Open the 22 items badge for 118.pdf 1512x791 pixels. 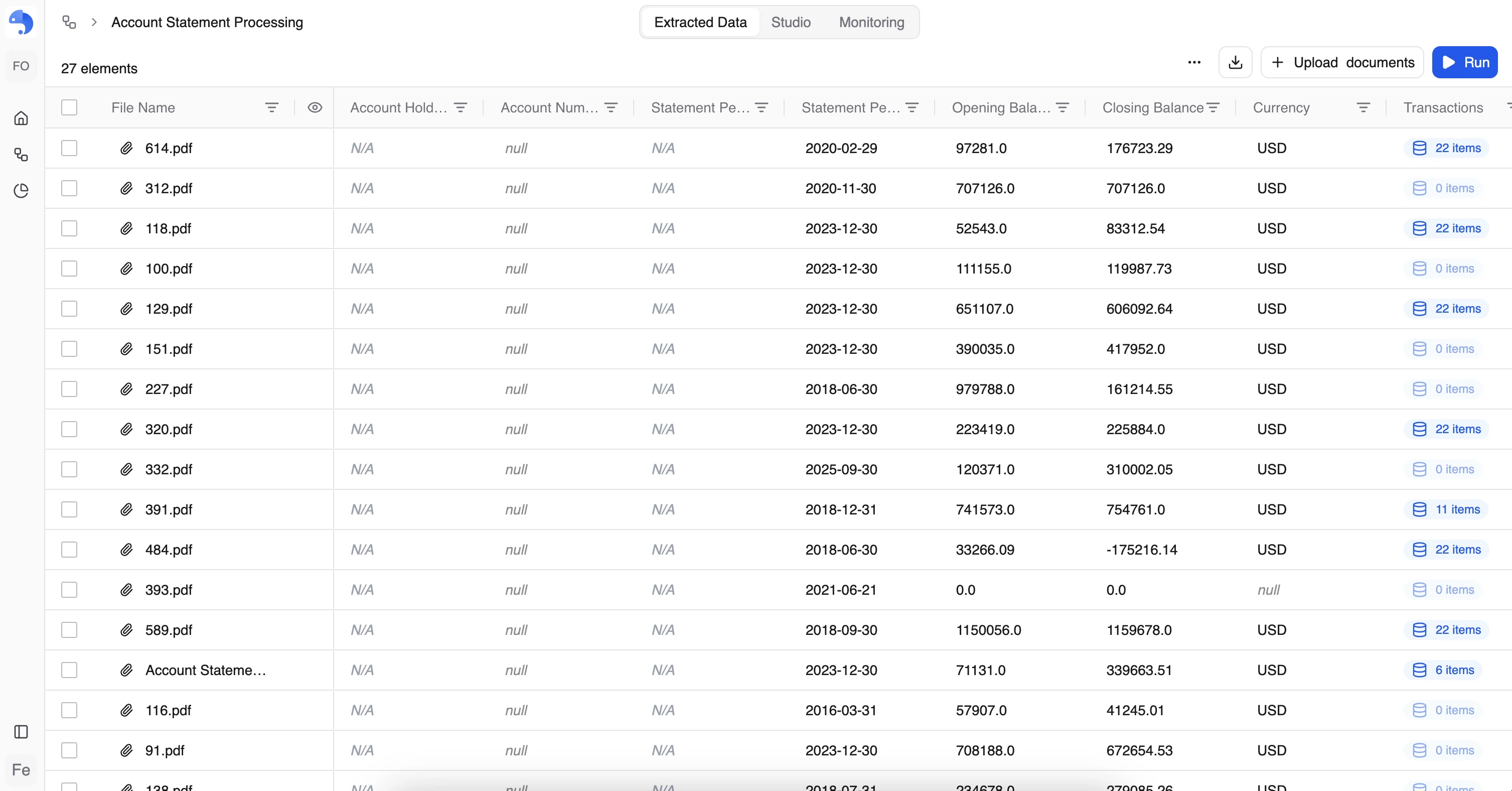click(1446, 228)
